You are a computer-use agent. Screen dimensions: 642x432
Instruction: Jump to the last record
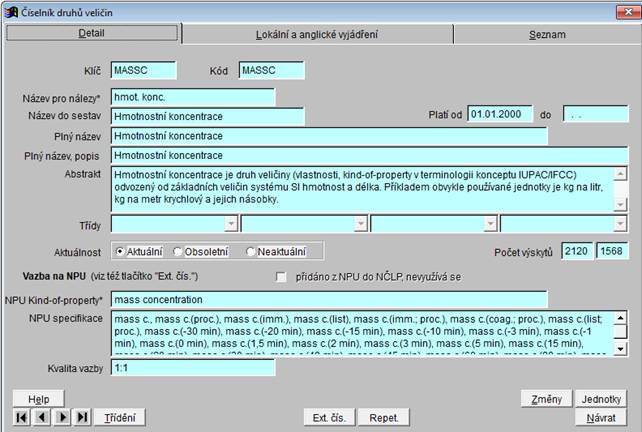[82, 417]
